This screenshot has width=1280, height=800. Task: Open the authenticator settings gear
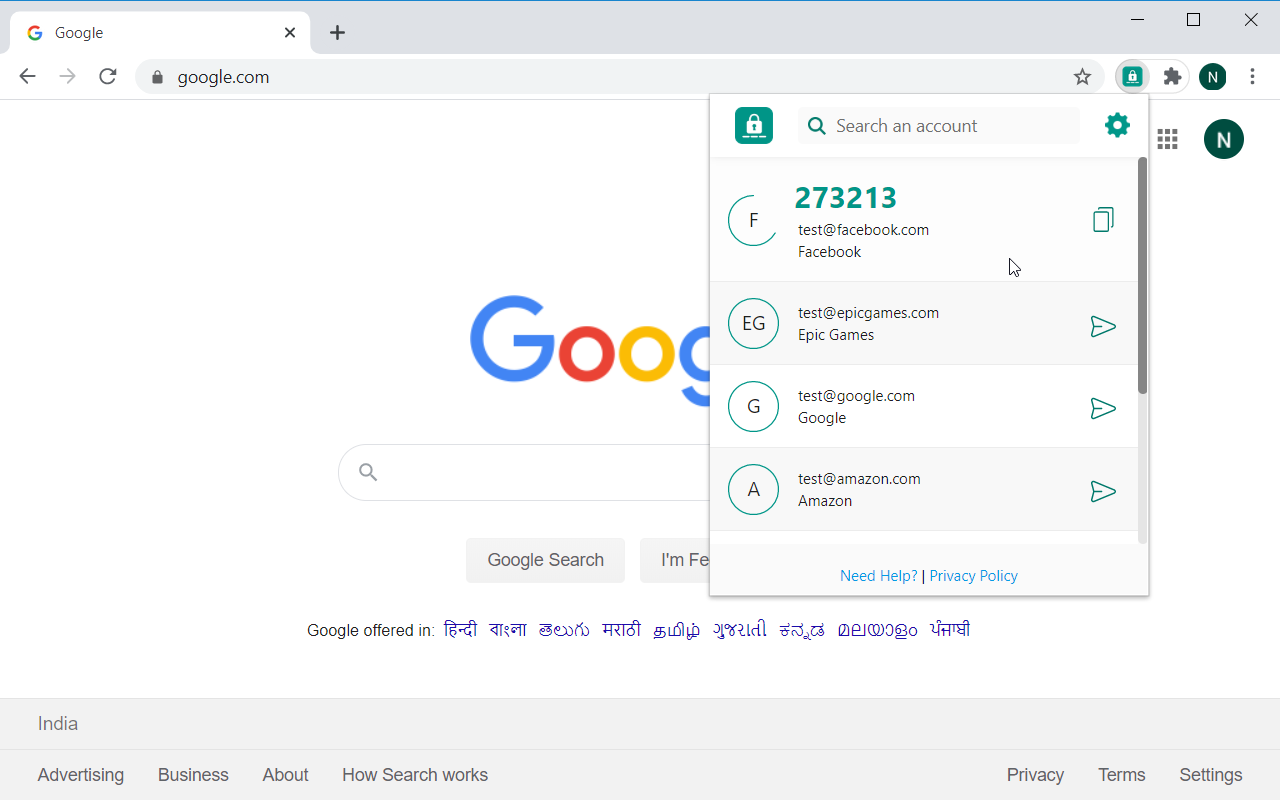[x=1117, y=125]
